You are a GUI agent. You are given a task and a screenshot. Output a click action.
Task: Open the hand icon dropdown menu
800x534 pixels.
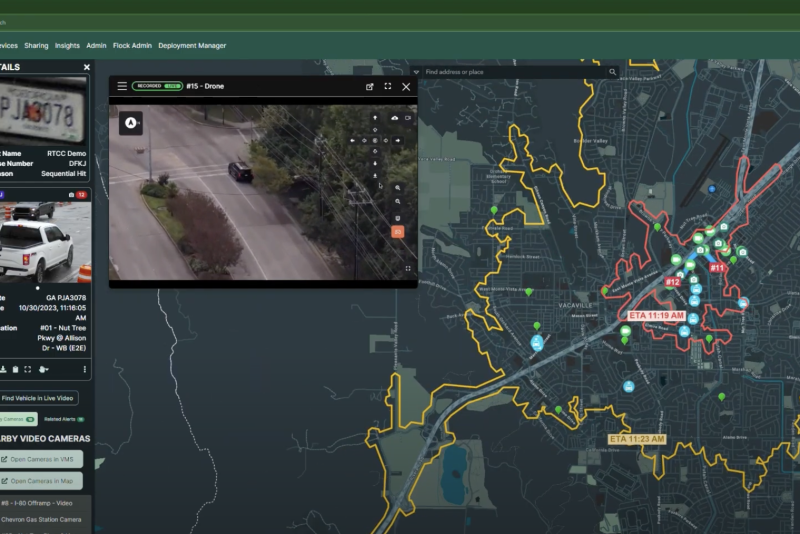pos(44,369)
